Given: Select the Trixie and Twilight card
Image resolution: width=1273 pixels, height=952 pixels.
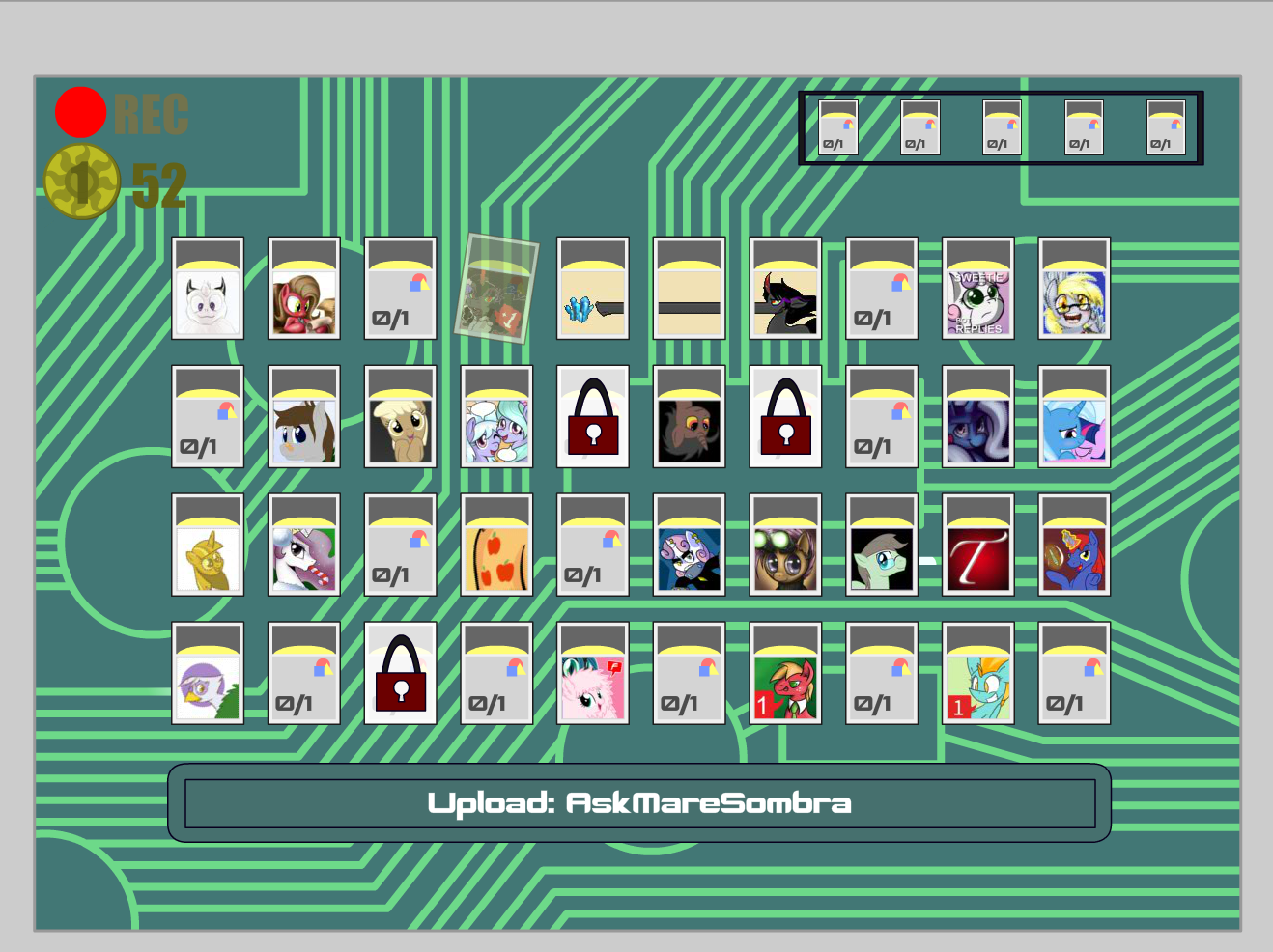Looking at the screenshot, I should point(1075,416).
